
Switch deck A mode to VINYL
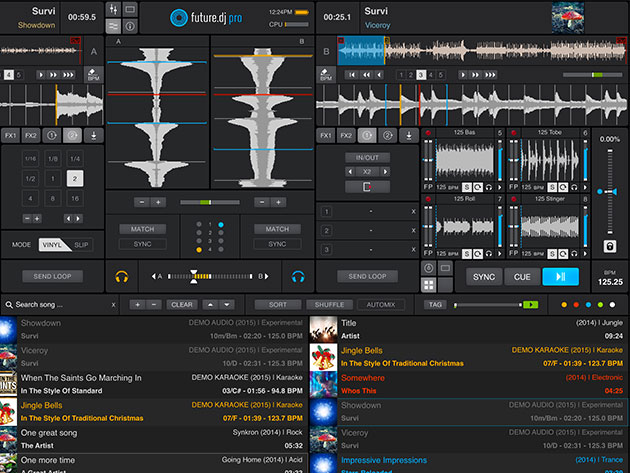[53, 245]
